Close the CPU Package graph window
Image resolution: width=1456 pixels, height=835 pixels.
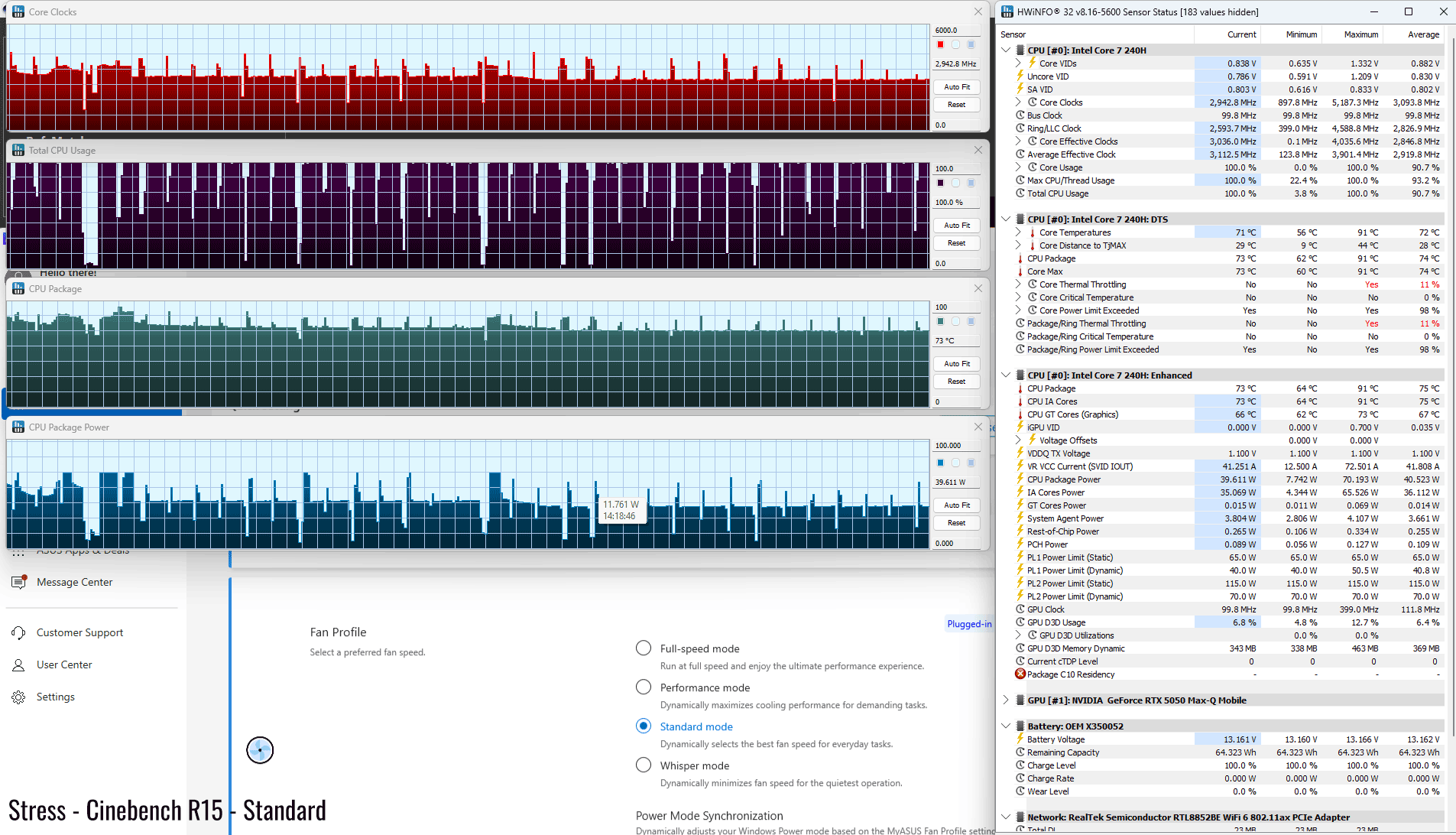[x=978, y=288]
